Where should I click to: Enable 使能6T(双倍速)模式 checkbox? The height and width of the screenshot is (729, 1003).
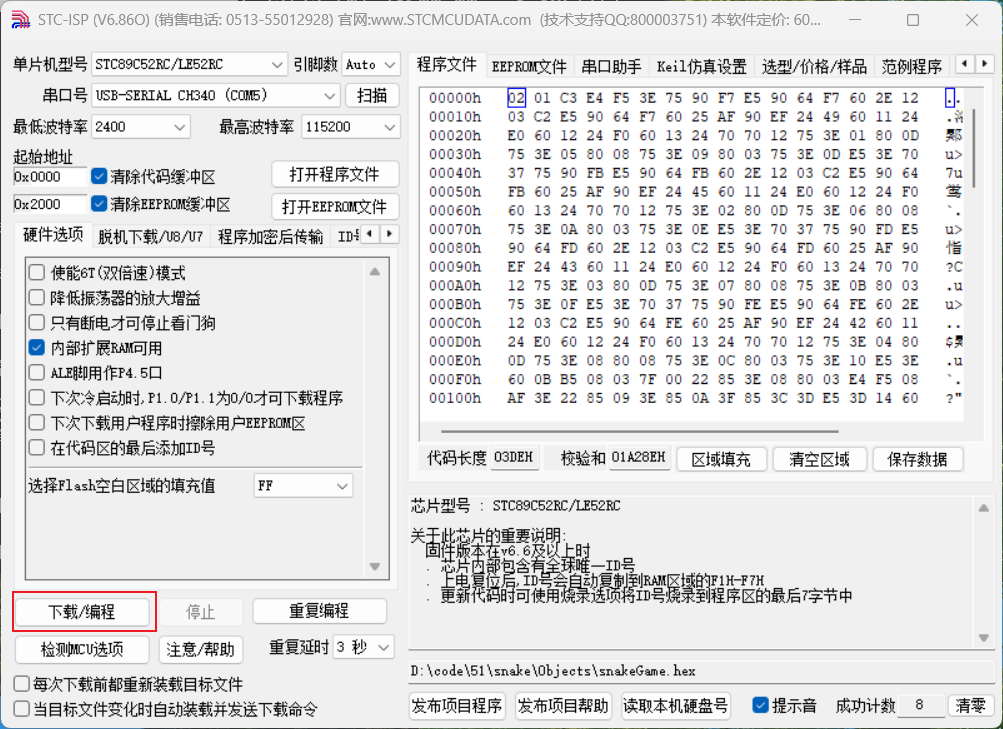tap(36, 273)
